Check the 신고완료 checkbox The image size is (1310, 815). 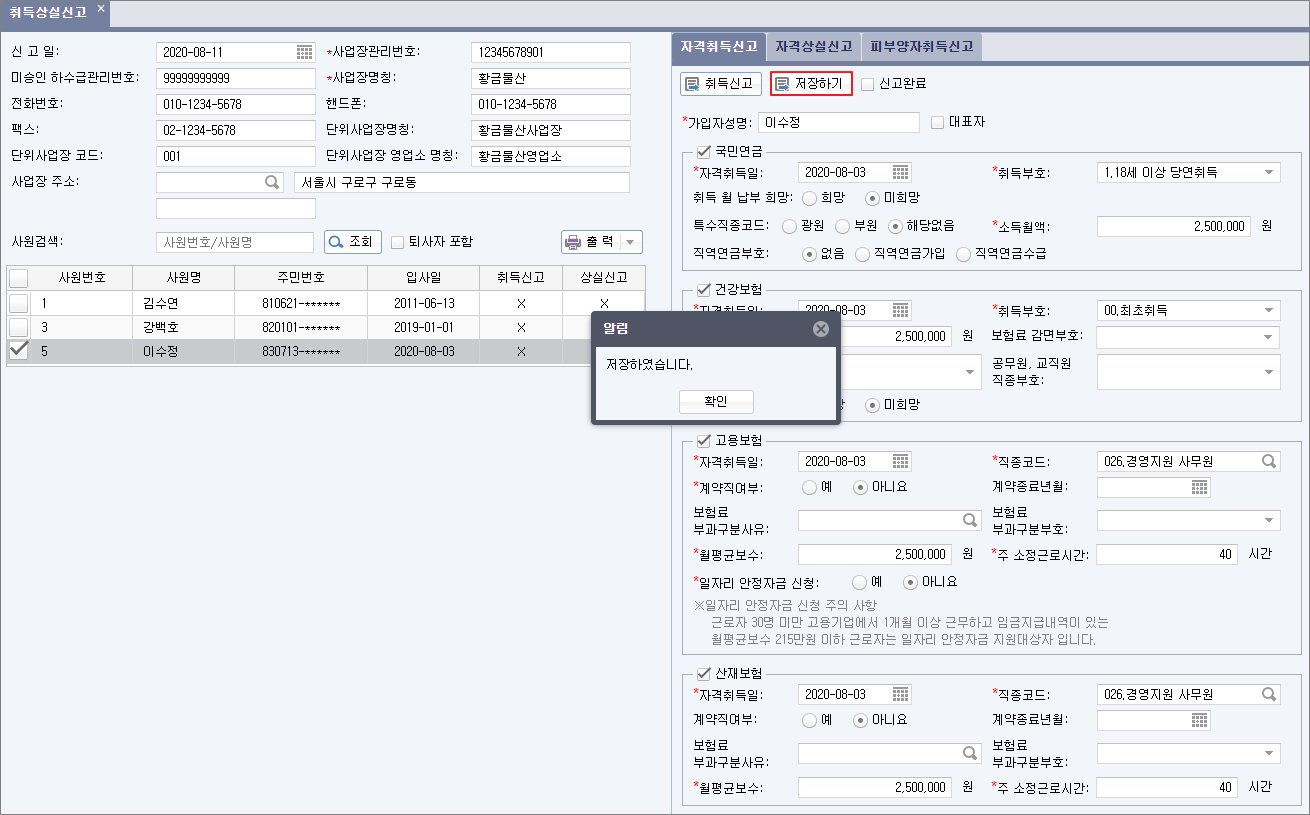867,84
